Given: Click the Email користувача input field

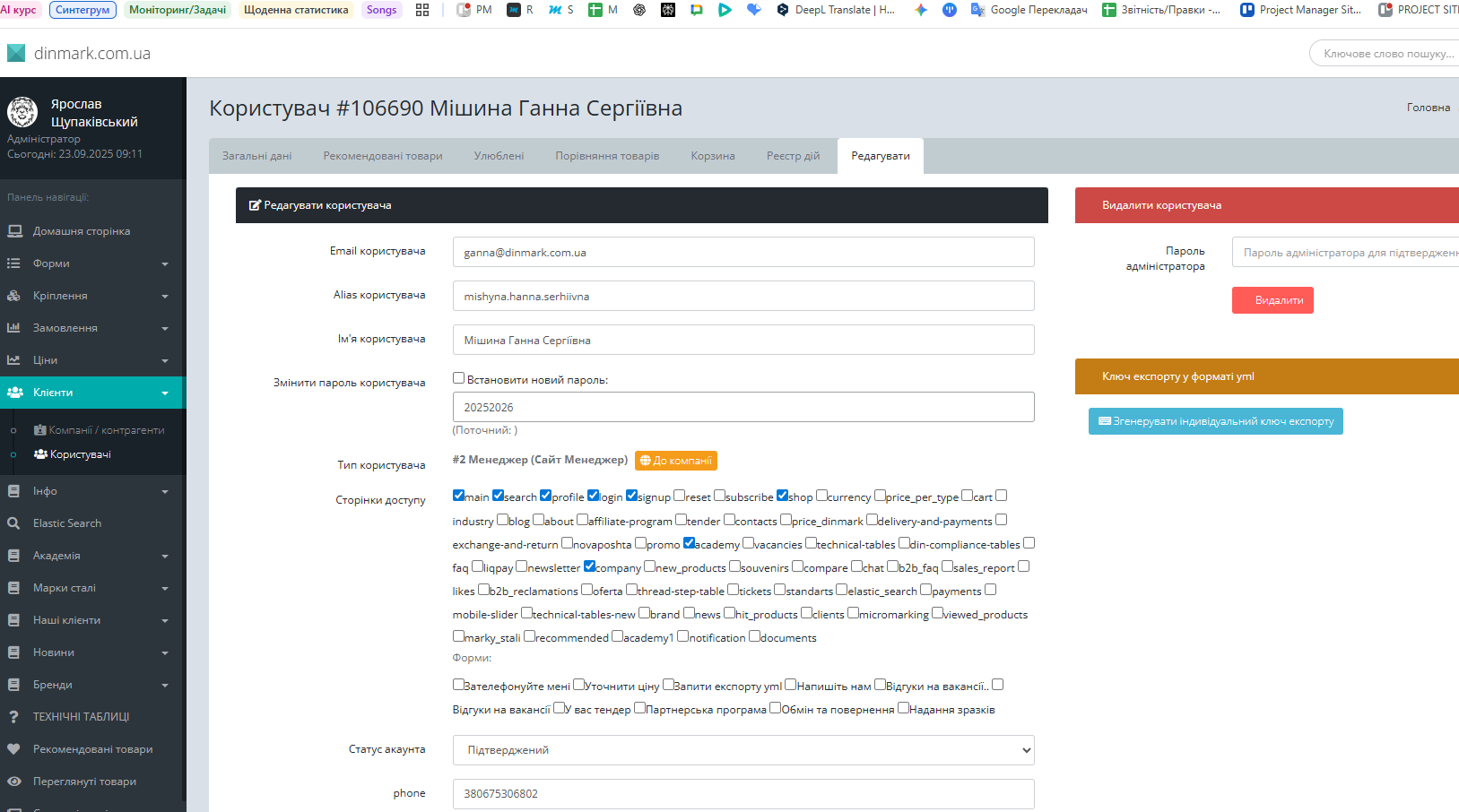Looking at the screenshot, I should click(743, 252).
